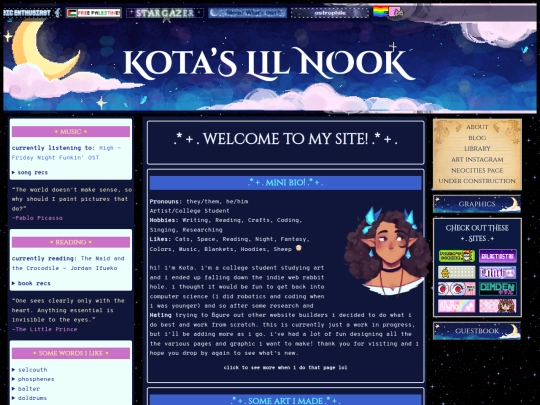The height and width of the screenshot is (405, 540).
Task: Open the Neocities Page menu link
Action: 477,170
